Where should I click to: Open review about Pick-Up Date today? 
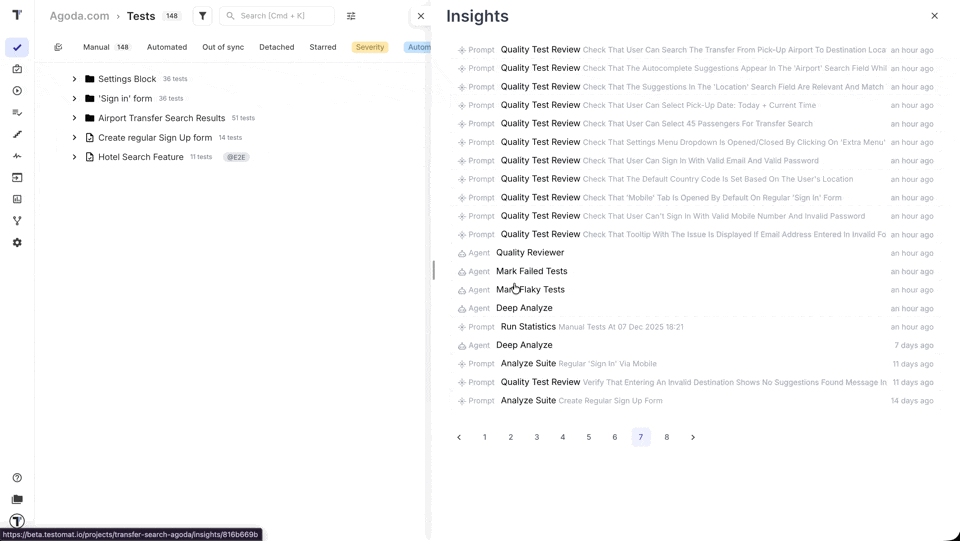click(x=696, y=105)
